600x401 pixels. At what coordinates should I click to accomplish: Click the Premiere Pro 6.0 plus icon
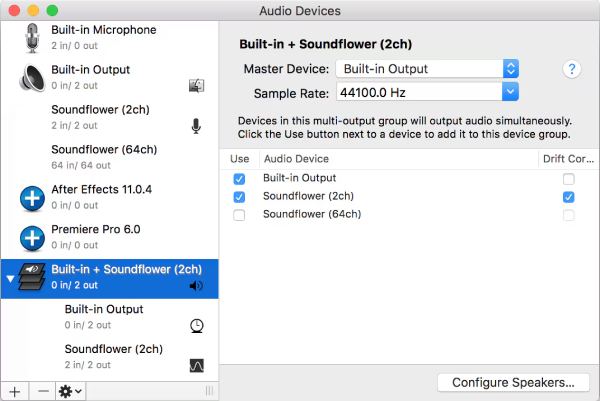pyautogui.click(x=32, y=238)
